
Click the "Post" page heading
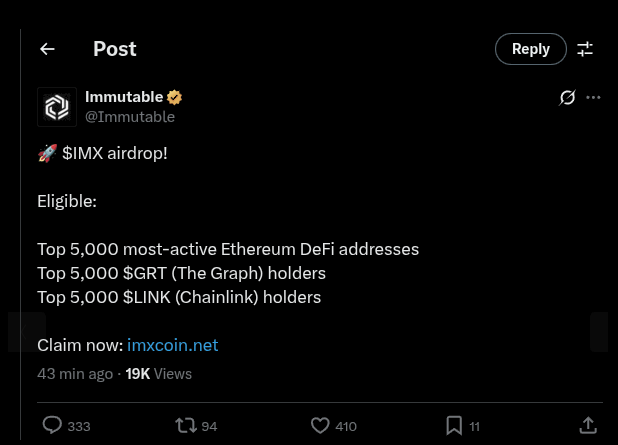click(x=115, y=49)
